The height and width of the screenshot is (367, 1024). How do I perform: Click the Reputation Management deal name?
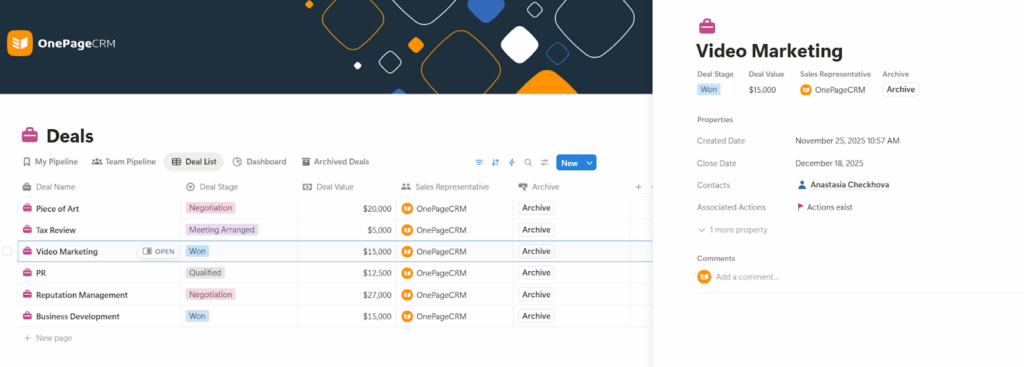coord(82,295)
